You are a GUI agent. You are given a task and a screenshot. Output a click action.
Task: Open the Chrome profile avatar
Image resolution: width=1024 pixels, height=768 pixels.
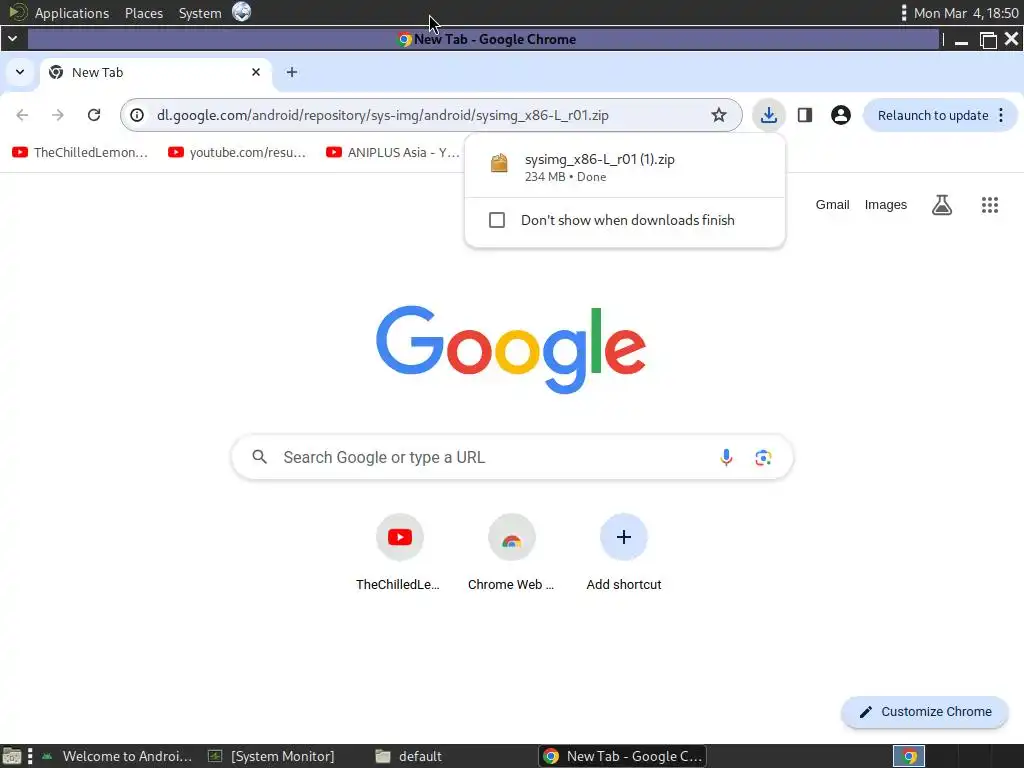click(840, 115)
